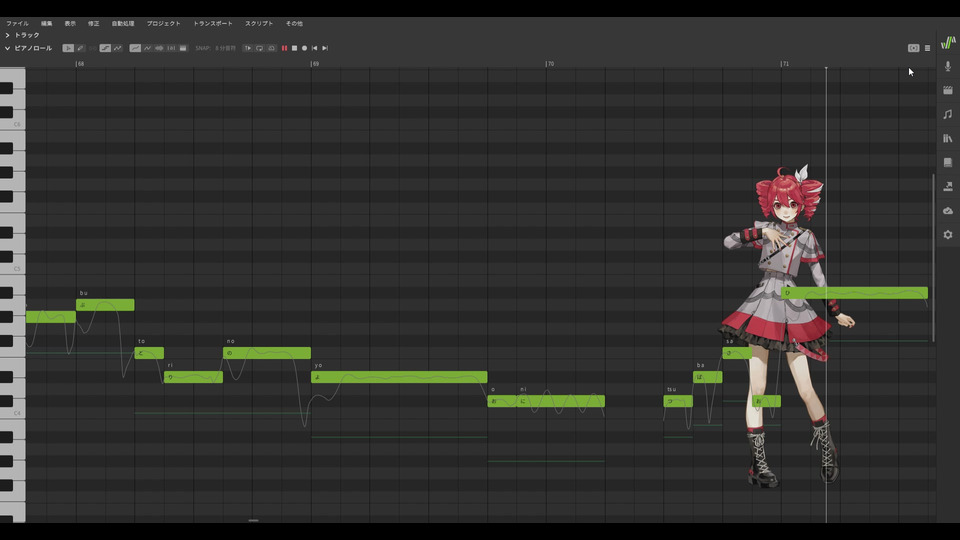This screenshot has height=540, width=960.
Task: Open the settings gear panel
Action: point(948,234)
